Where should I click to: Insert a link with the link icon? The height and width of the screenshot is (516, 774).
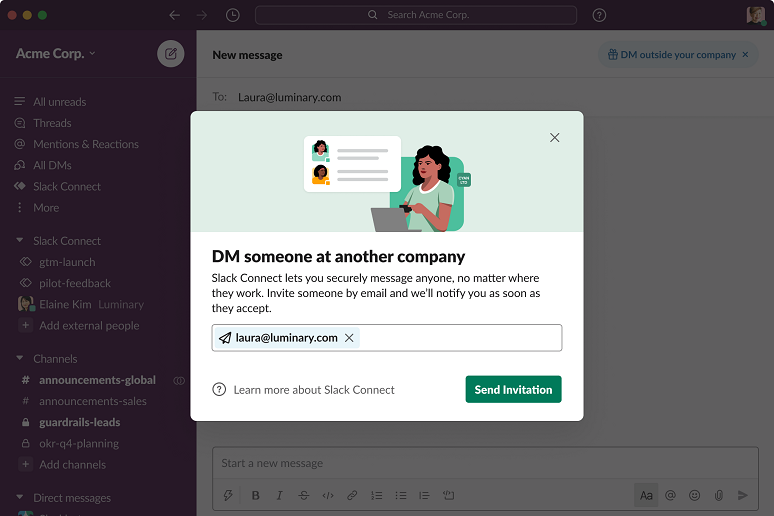352,495
